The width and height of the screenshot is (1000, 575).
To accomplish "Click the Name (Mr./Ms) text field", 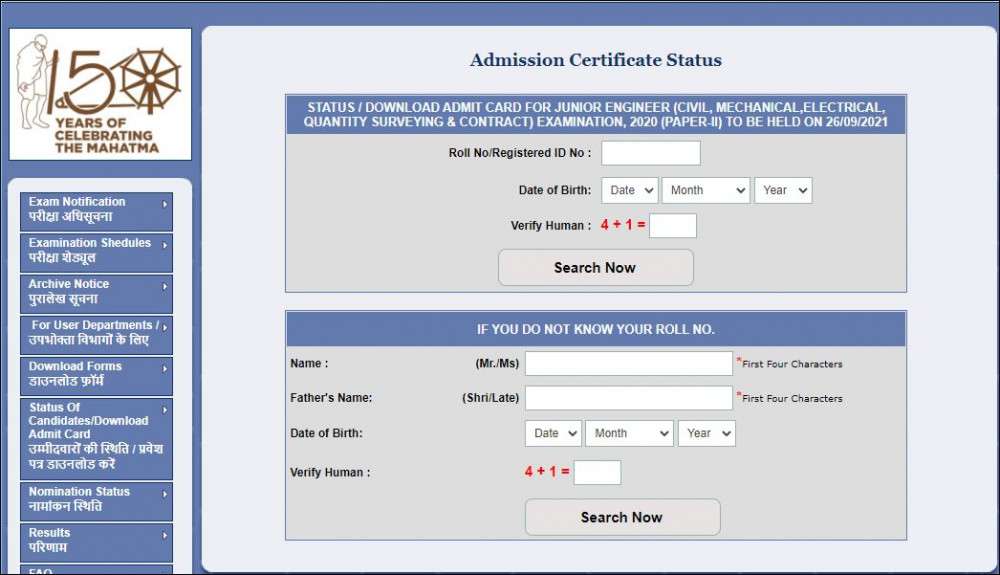I will pyautogui.click(x=628, y=363).
